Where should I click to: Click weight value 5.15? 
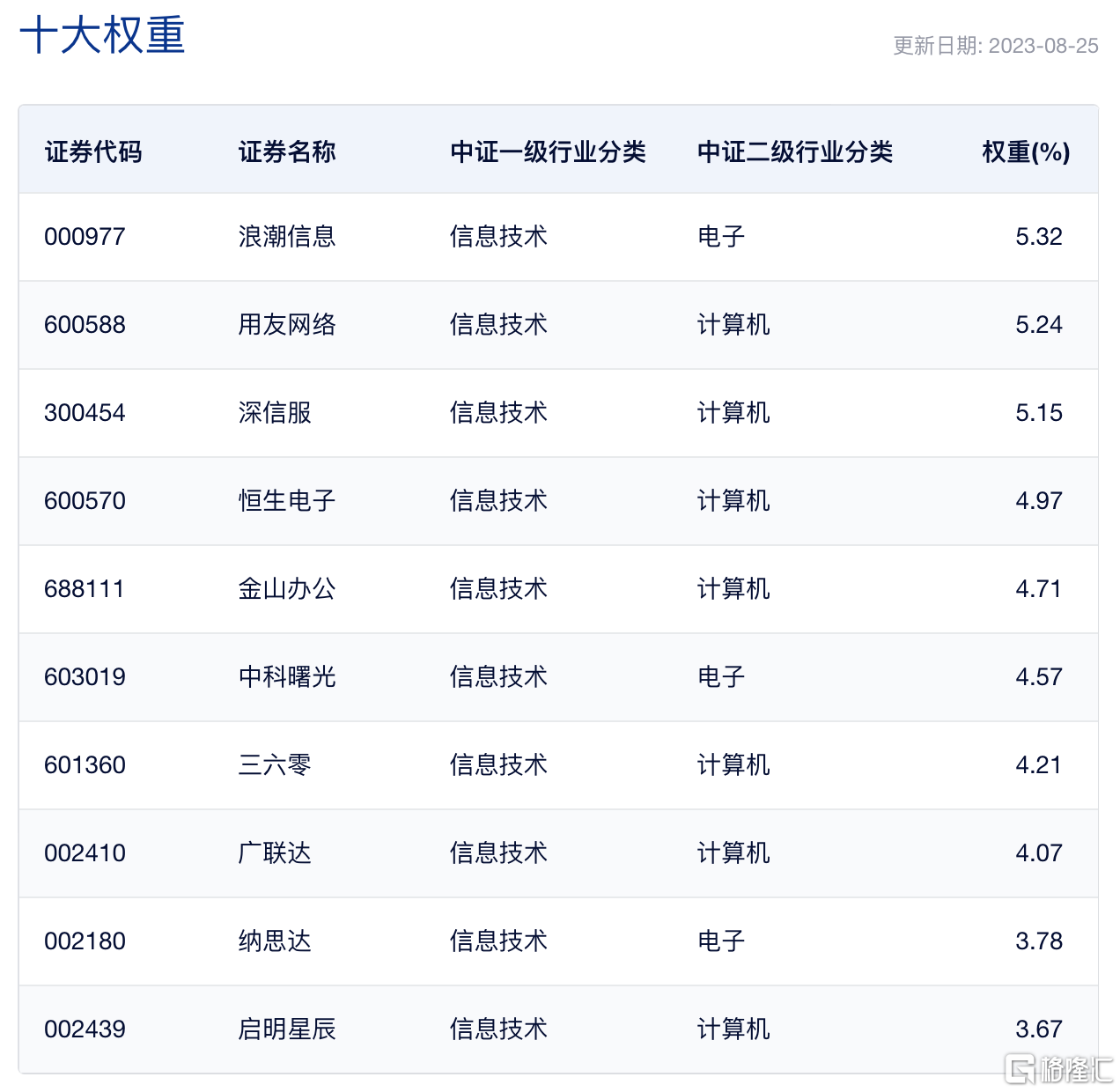1039,413
